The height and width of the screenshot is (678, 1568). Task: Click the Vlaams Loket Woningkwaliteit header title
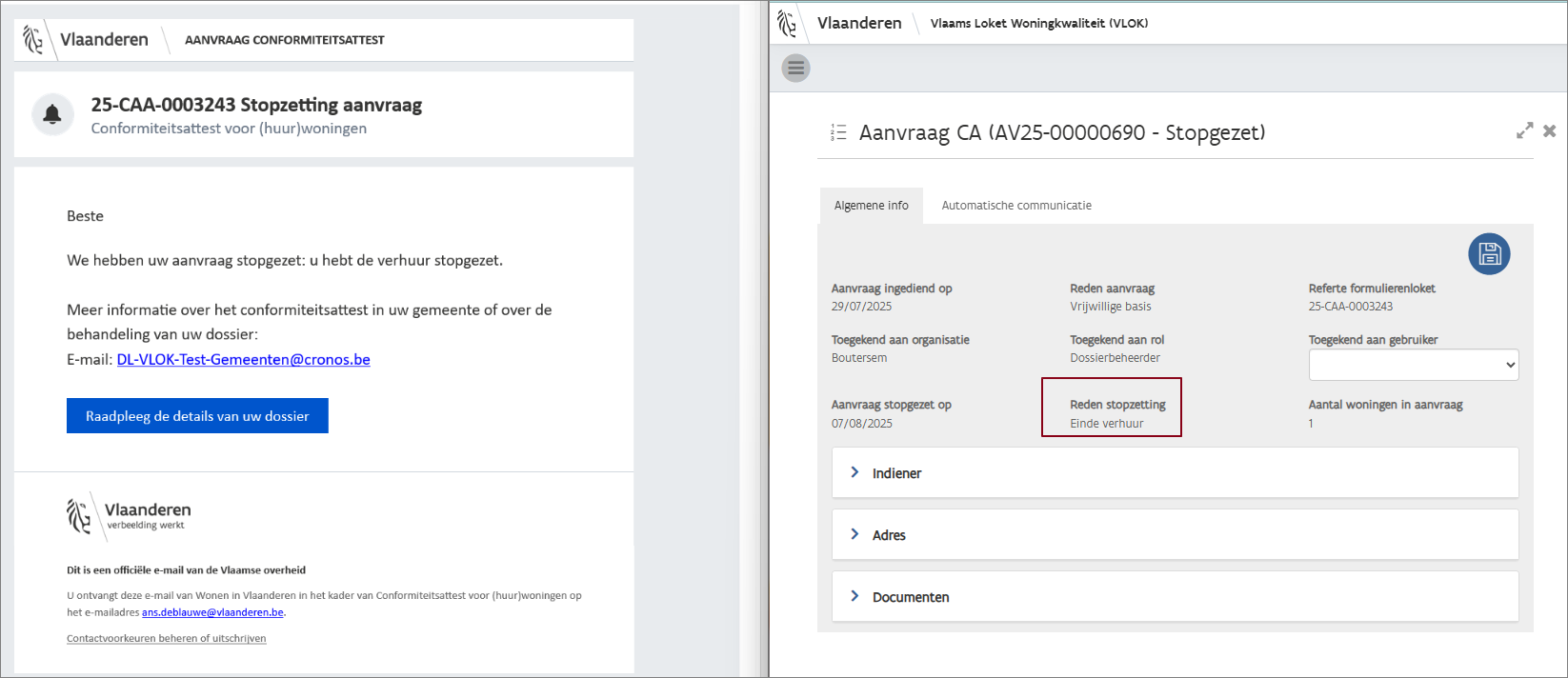click(1038, 24)
